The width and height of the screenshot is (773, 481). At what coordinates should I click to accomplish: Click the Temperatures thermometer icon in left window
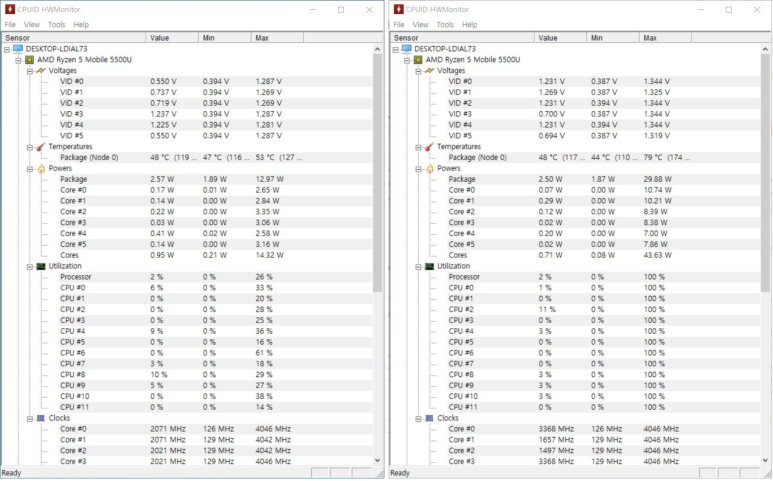41,146
